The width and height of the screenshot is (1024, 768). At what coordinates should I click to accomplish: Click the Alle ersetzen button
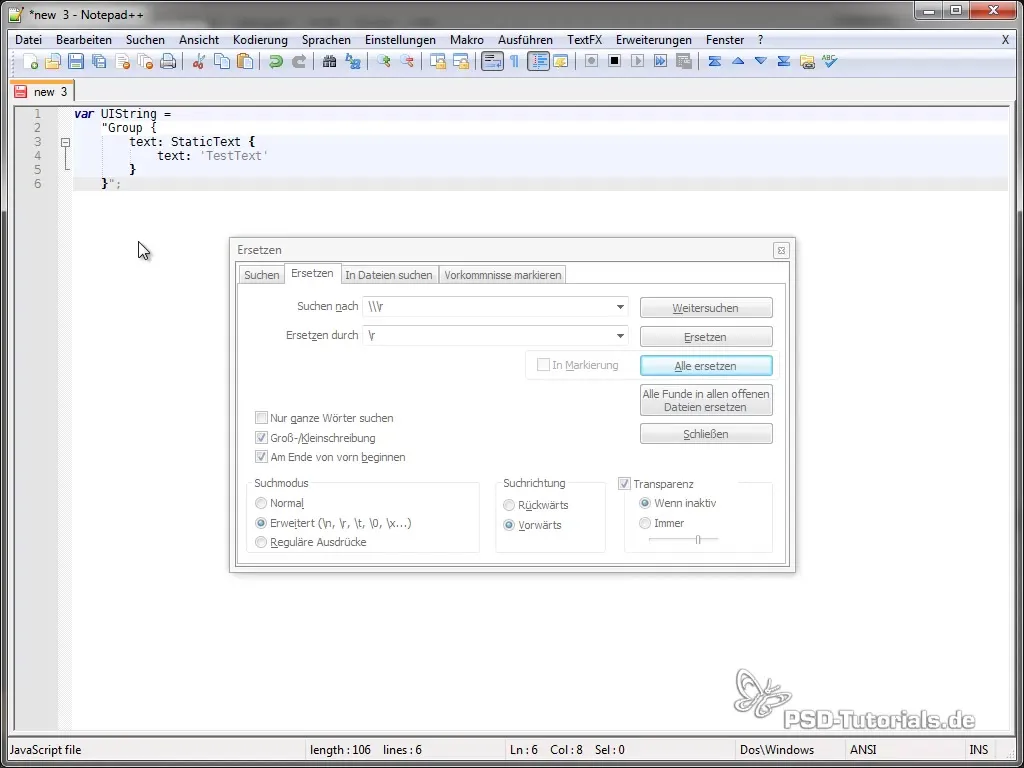(706, 366)
